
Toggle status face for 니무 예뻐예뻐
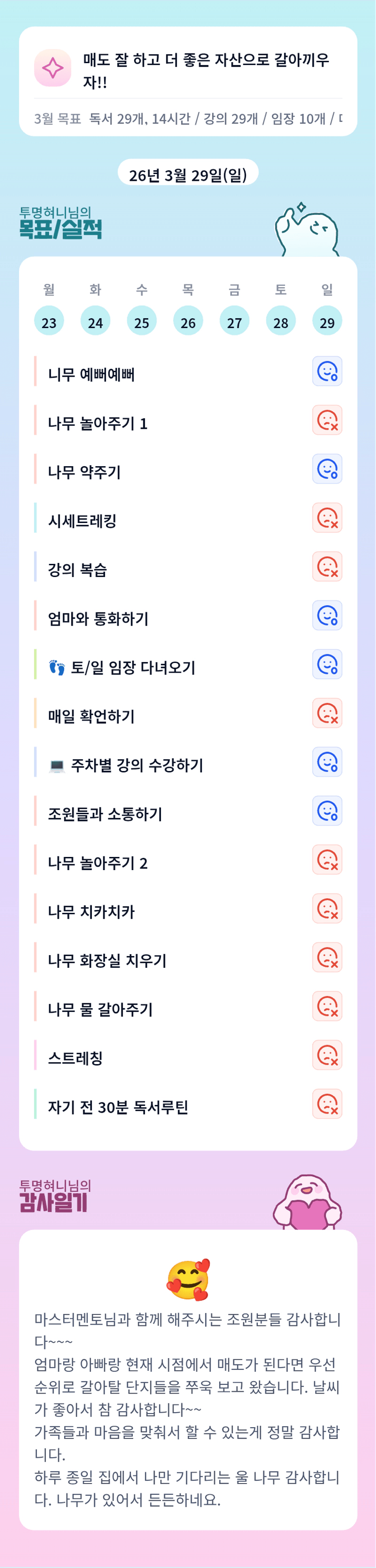(x=326, y=371)
